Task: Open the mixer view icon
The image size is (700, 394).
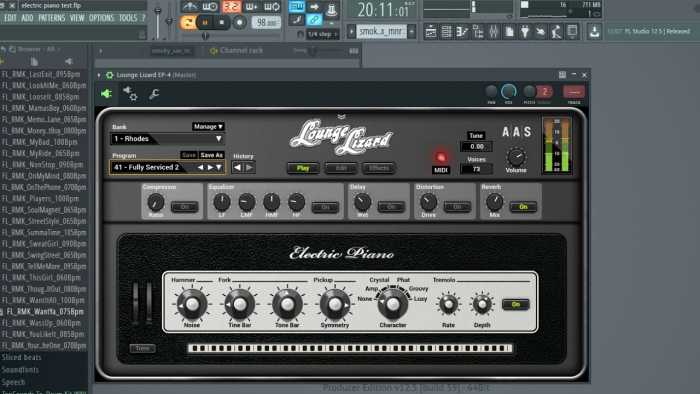Action: [x=494, y=32]
